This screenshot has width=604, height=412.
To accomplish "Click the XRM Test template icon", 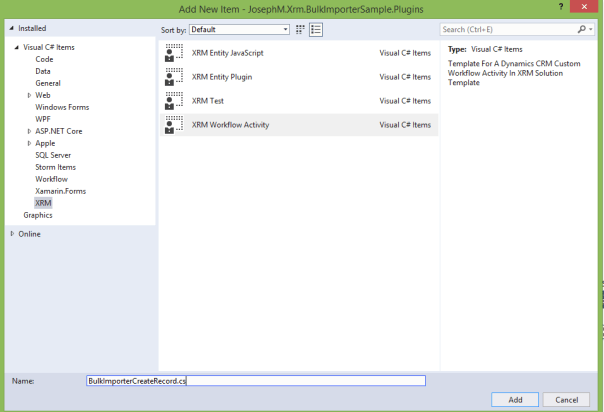I will tap(174, 100).
